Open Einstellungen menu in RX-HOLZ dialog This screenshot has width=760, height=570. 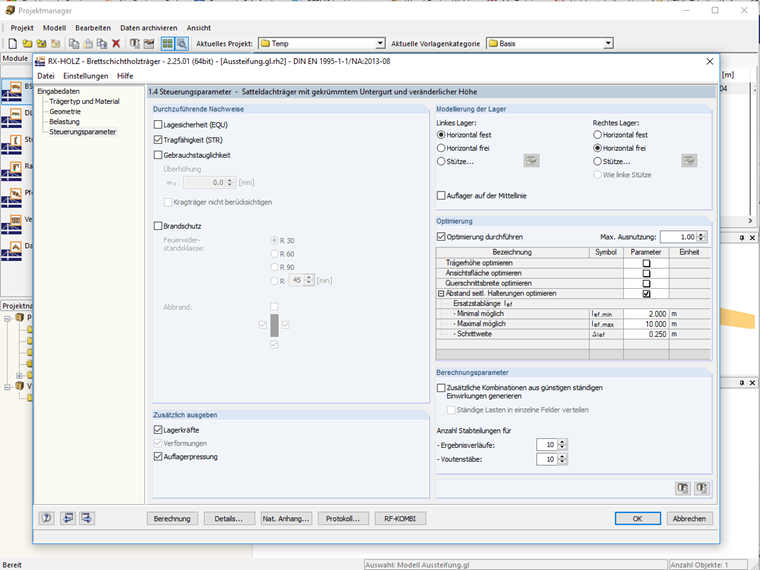[86, 76]
